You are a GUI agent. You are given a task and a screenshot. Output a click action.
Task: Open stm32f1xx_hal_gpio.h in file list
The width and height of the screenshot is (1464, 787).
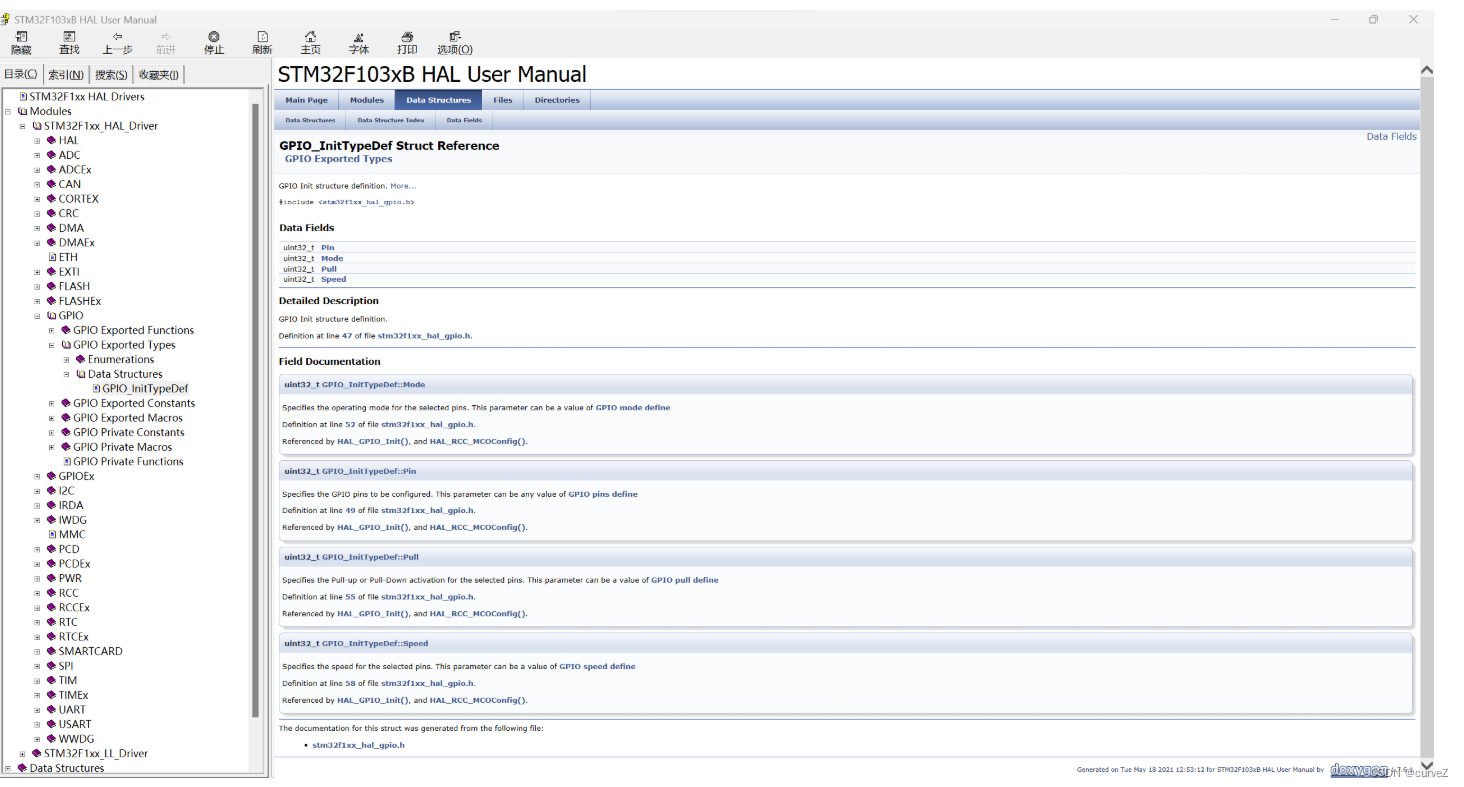358,745
